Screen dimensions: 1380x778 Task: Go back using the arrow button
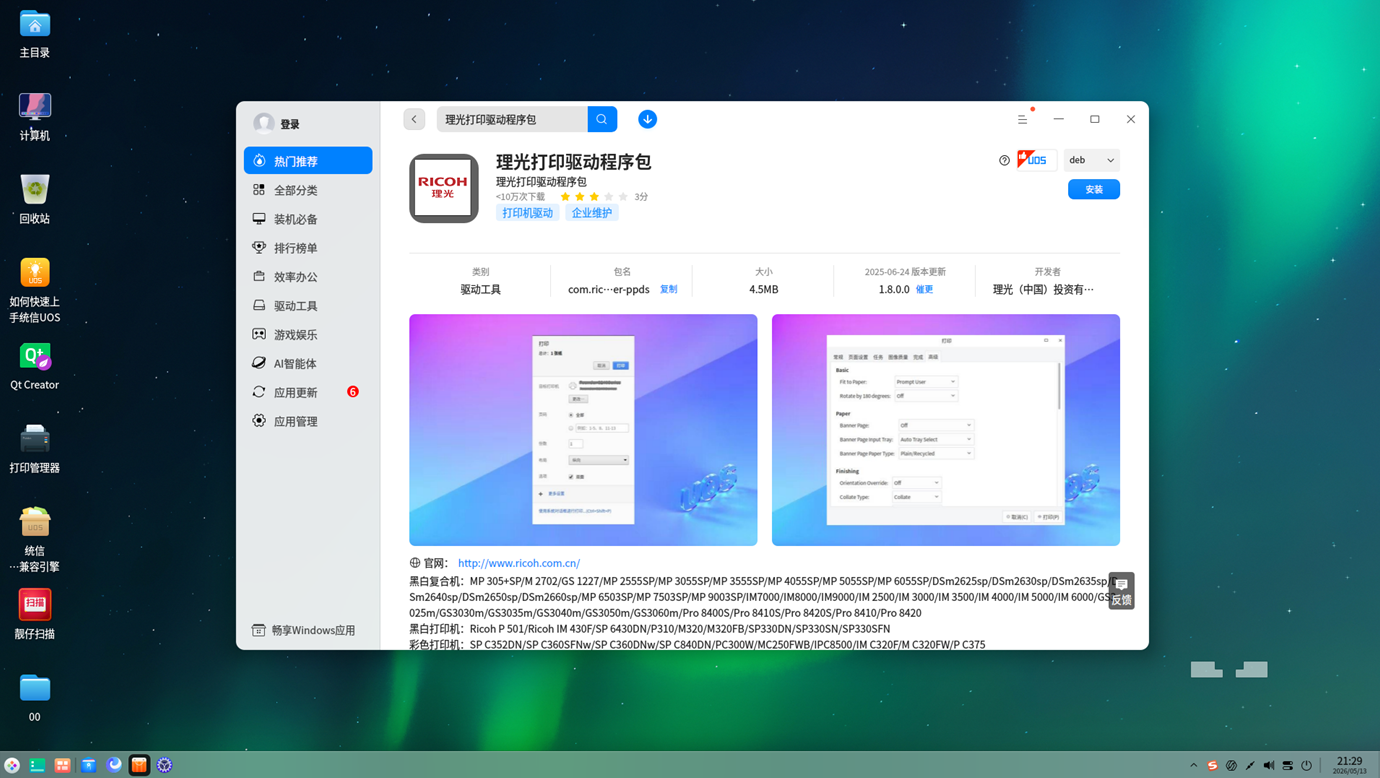414,119
